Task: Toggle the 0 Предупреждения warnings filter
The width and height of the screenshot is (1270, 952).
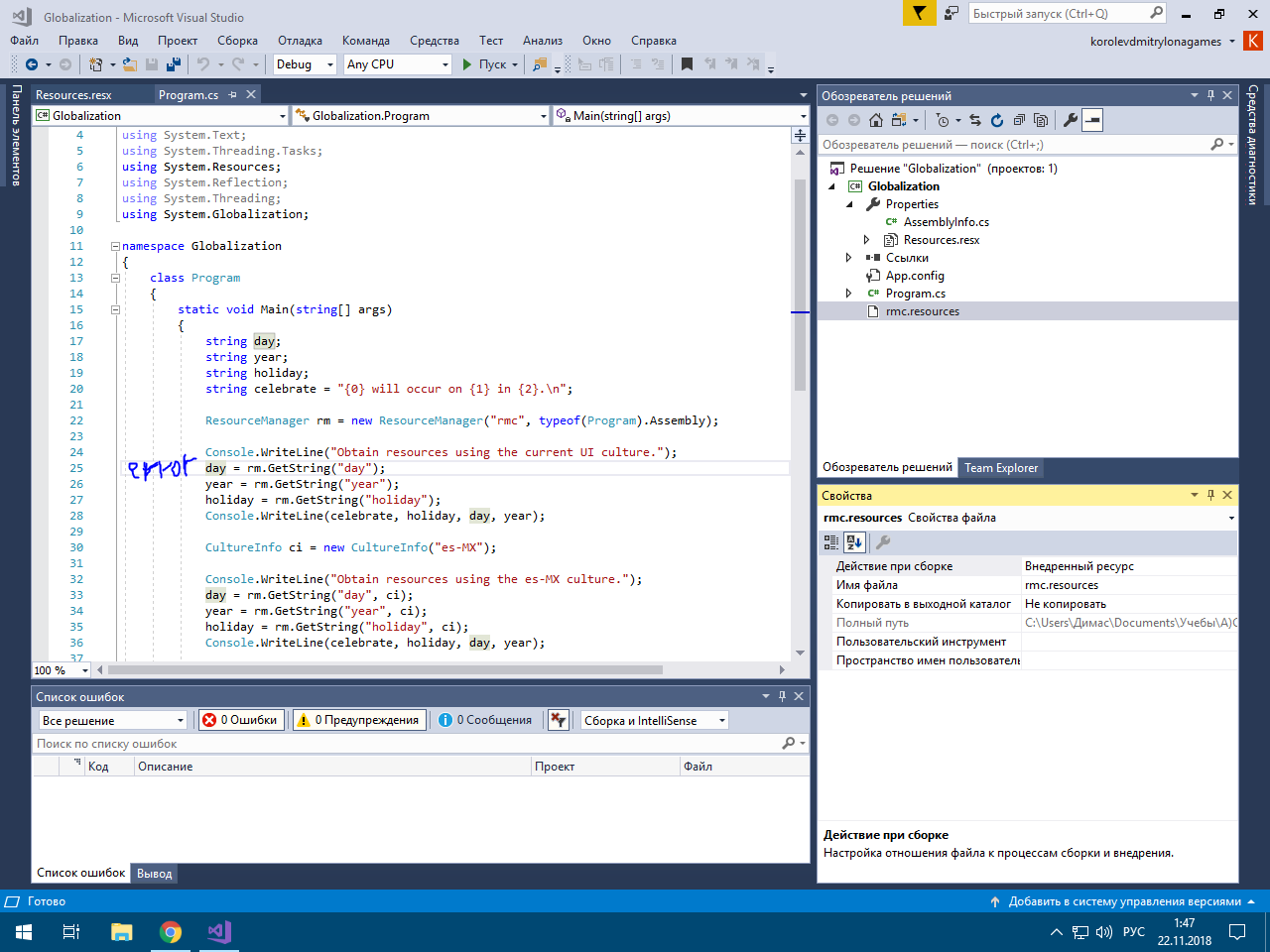Action: click(360, 720)
